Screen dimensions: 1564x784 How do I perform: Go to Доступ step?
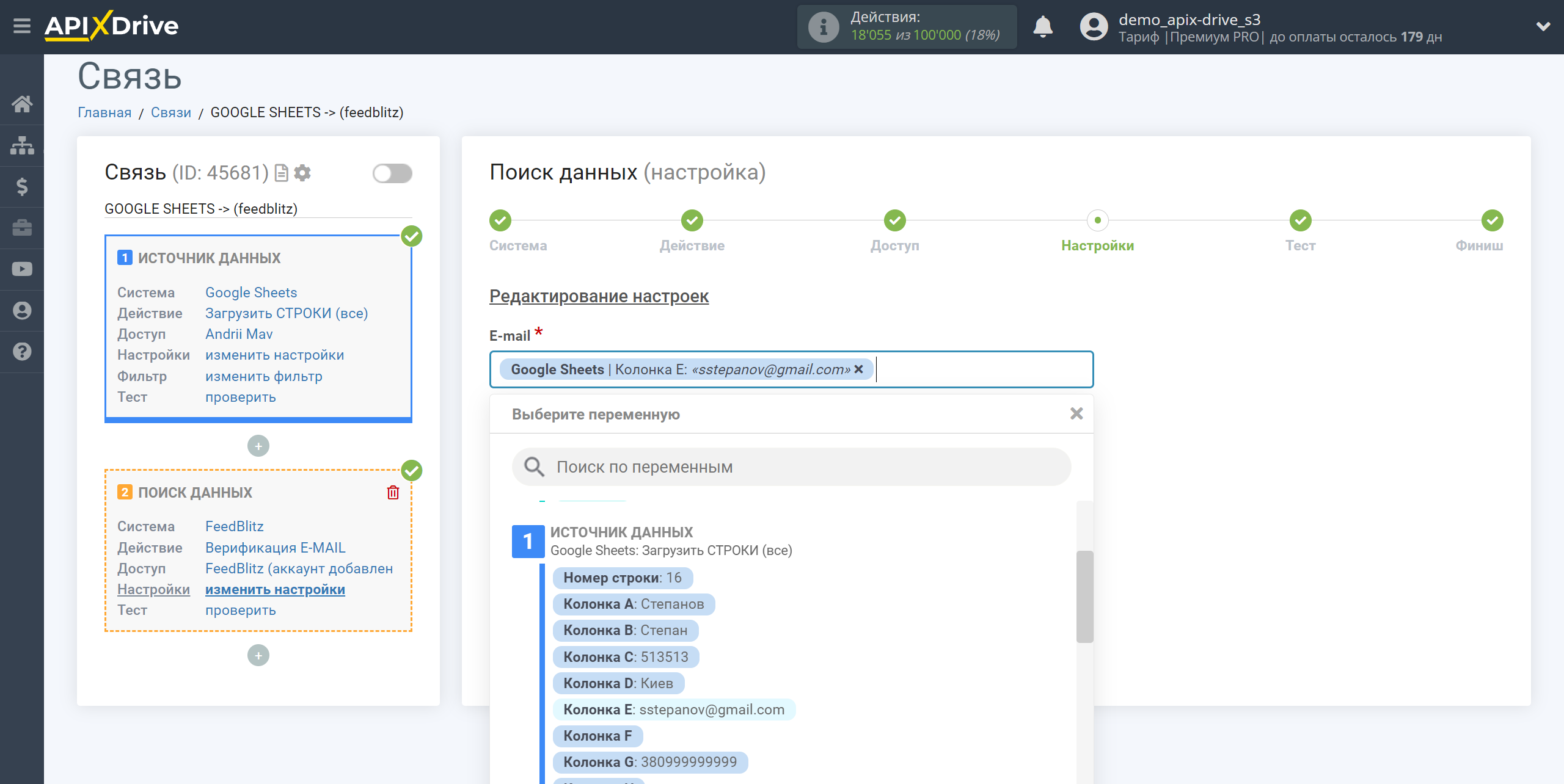click(x=895, y=220)
